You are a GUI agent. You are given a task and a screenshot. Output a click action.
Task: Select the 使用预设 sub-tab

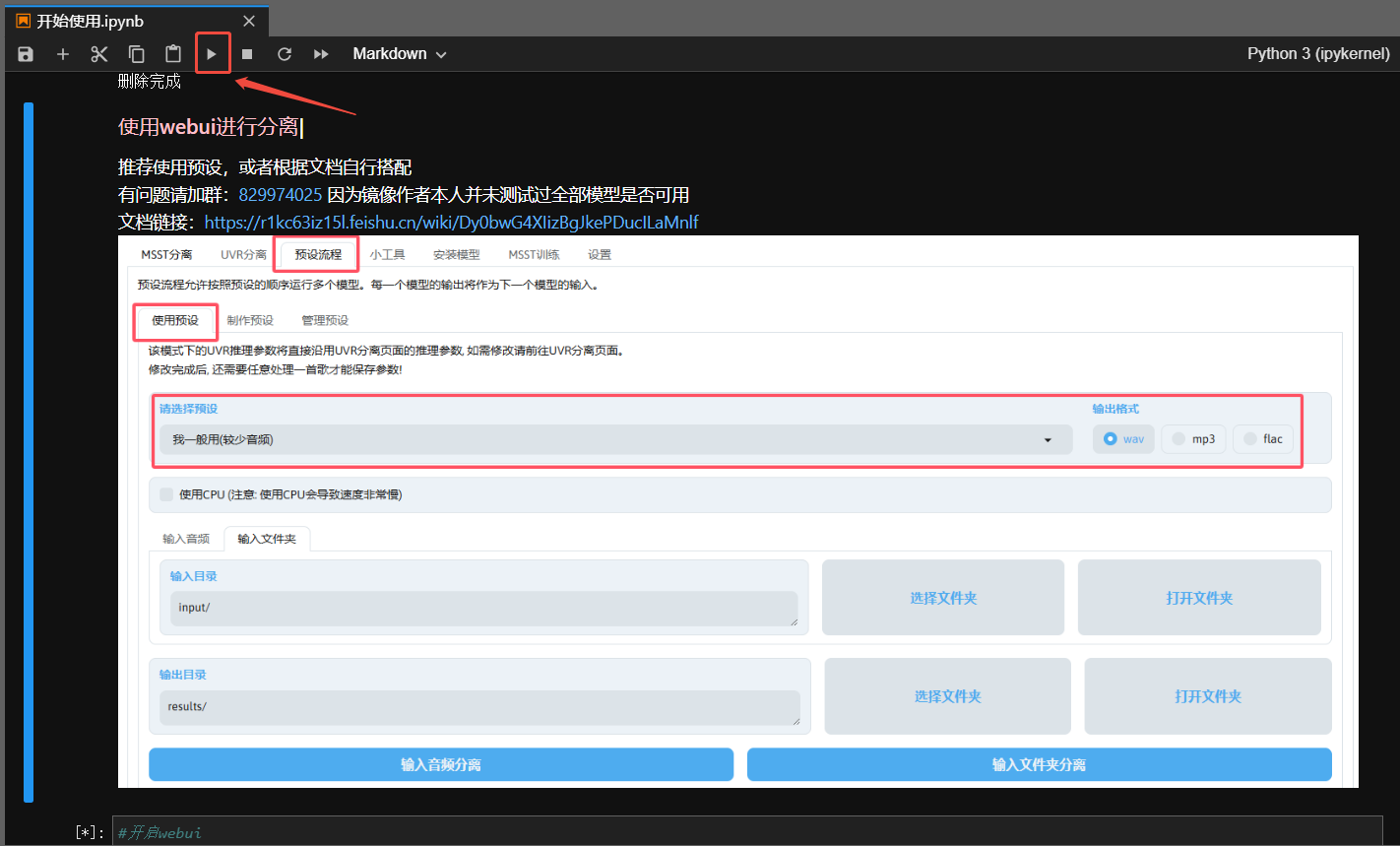point(175,321)
